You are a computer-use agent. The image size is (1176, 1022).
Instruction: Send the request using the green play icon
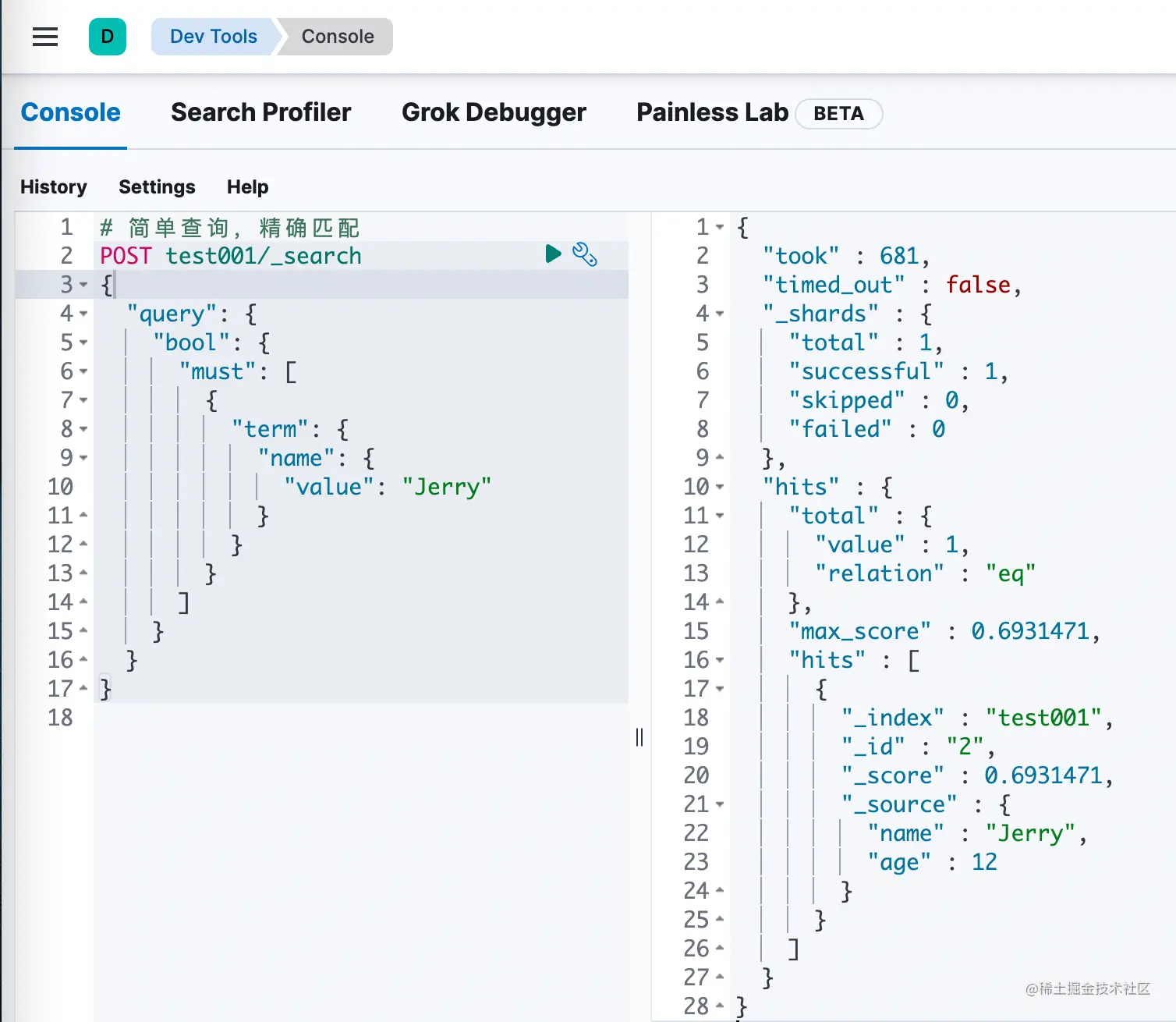click(553, 254)
